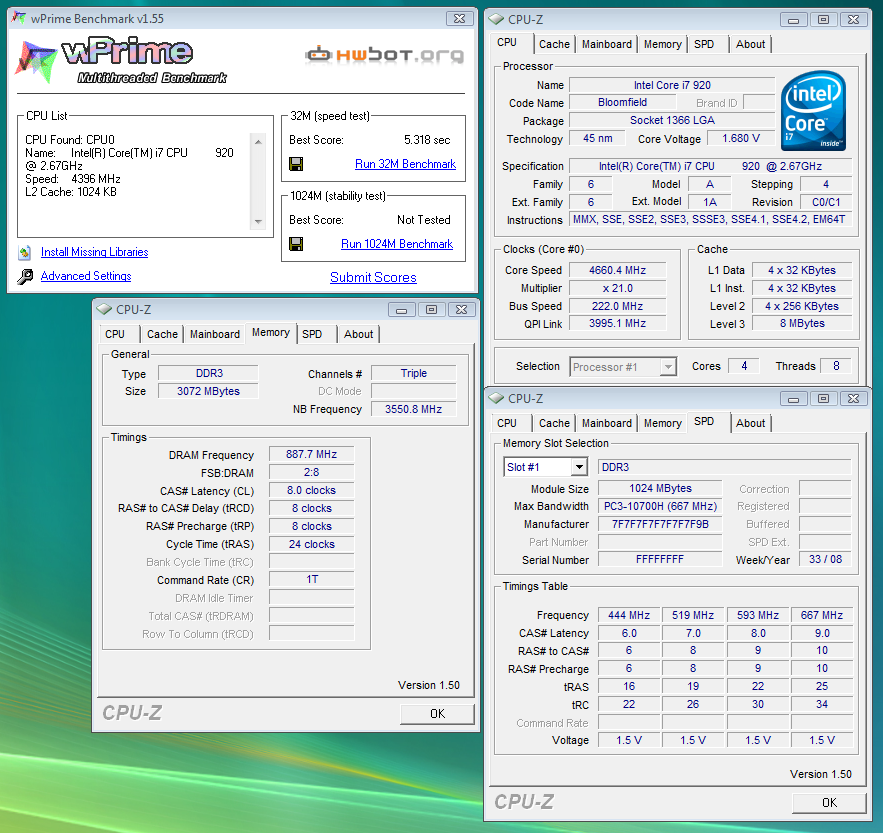Click the Core Voltage value 1.680 V
Viewport: 883px width, 833px height.
click(x=741, y=139)
